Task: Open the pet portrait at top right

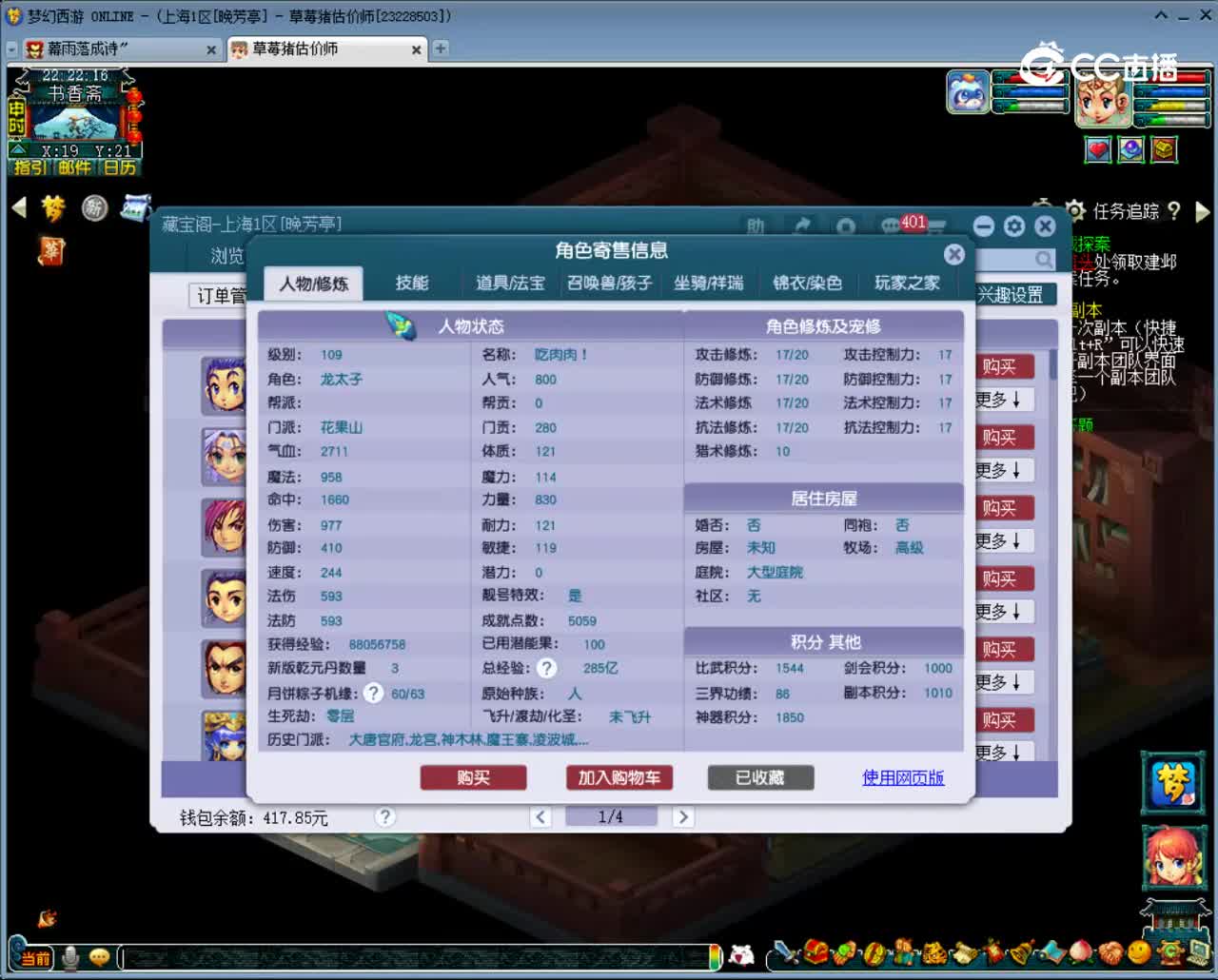Action: pos(969,92)
